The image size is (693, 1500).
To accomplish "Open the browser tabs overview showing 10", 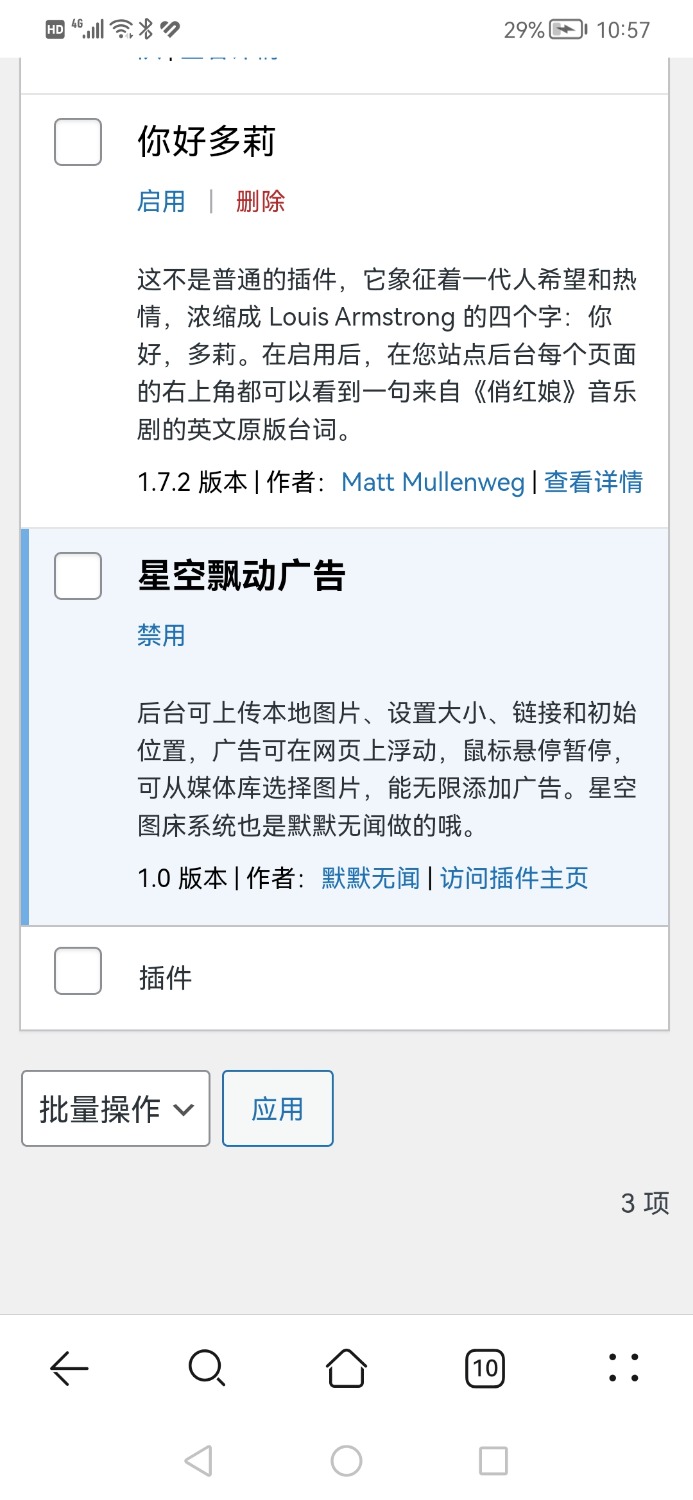I will click(485, 1367).
